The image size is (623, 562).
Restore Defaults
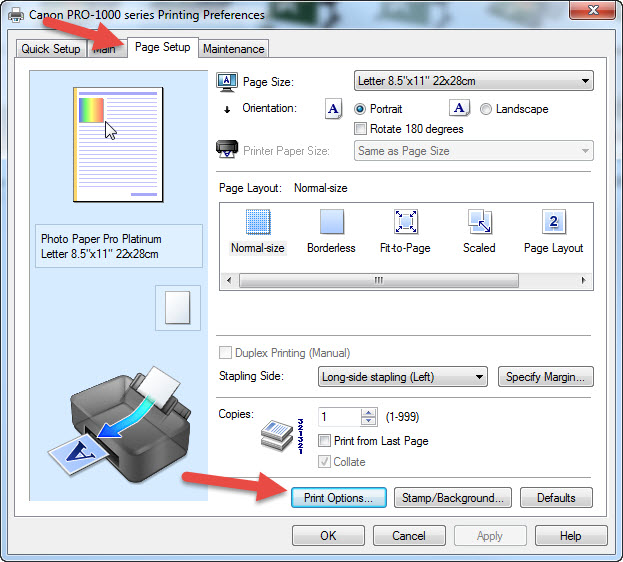(x=556, y=498)
